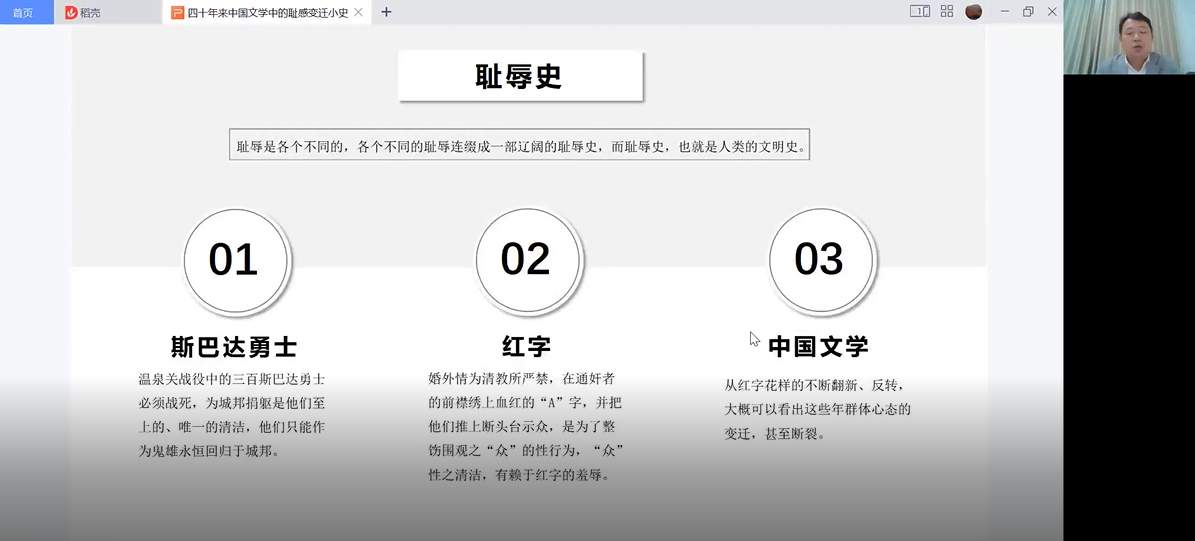Viewport: 1195px width, 541px height.
Task: Click the presenter's webcam video thumbnail
Action: [1129, 37]
